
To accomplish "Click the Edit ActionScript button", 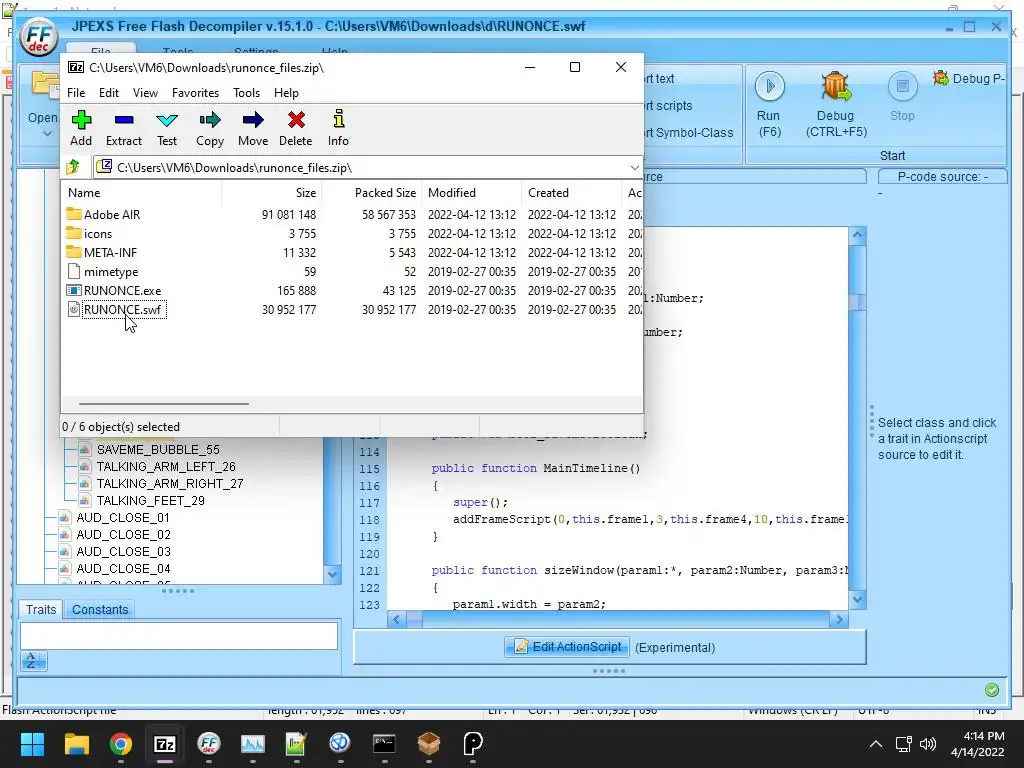I will click(x=568, y=647).
